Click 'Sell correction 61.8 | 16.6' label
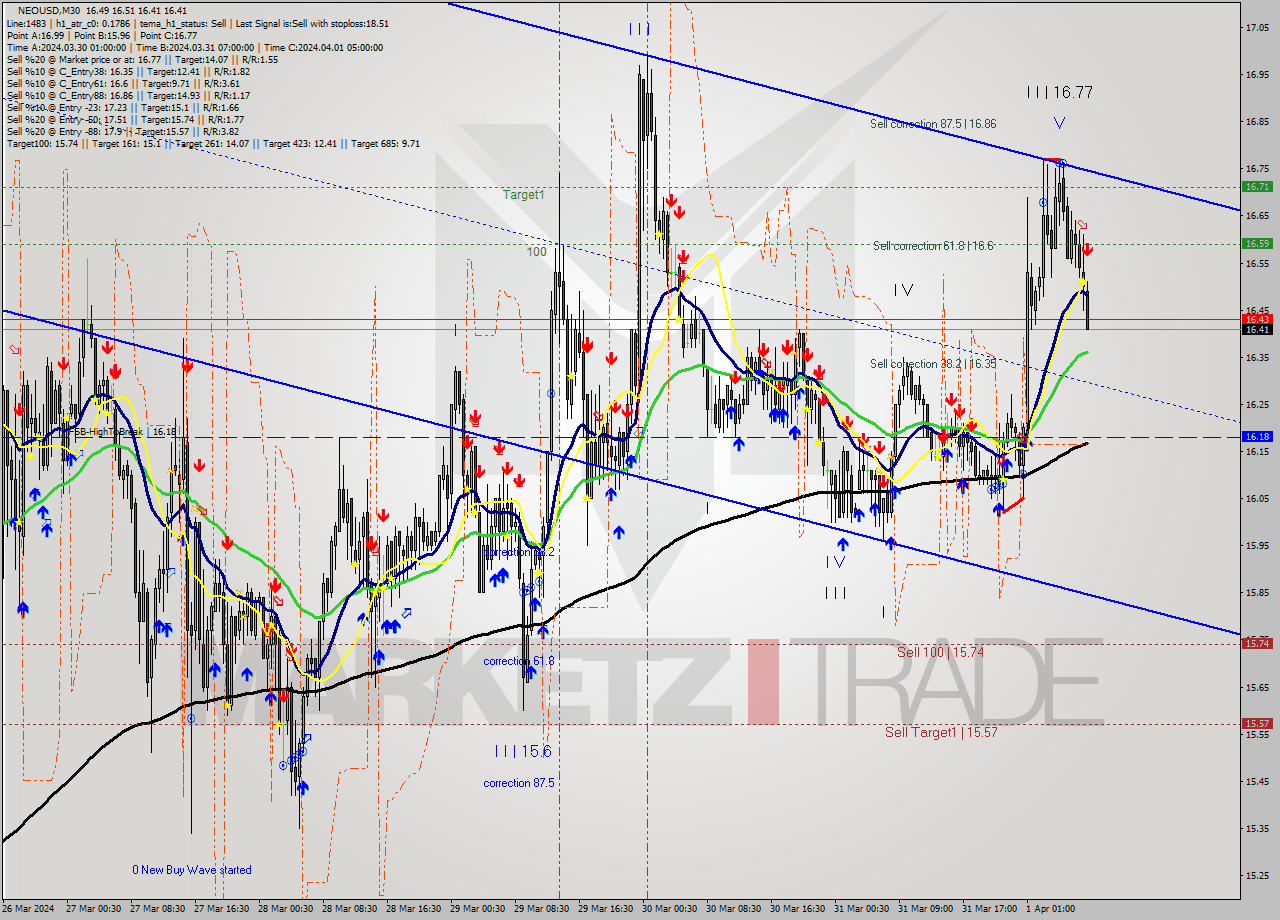 933,245
